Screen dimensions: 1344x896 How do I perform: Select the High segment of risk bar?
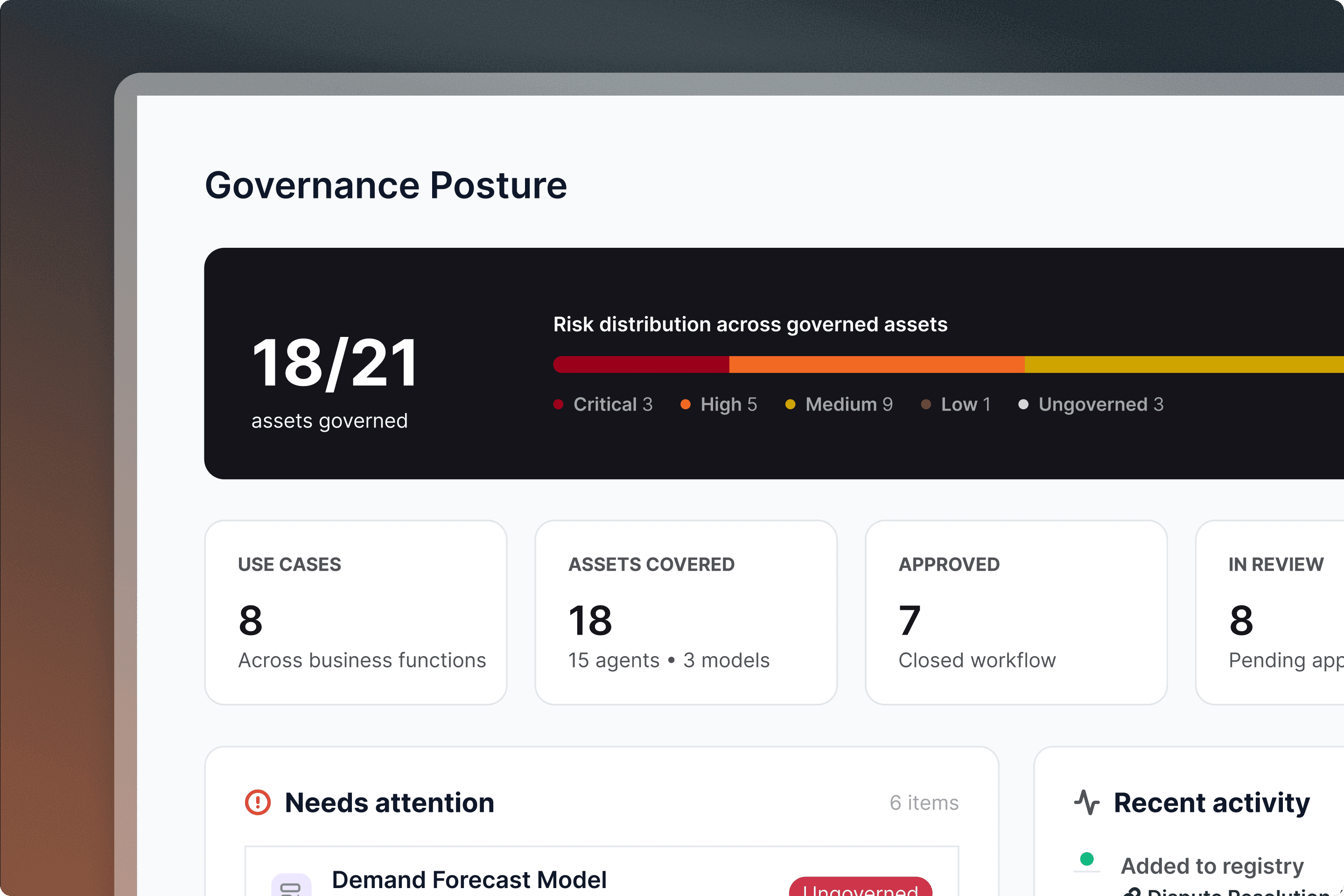877,364
